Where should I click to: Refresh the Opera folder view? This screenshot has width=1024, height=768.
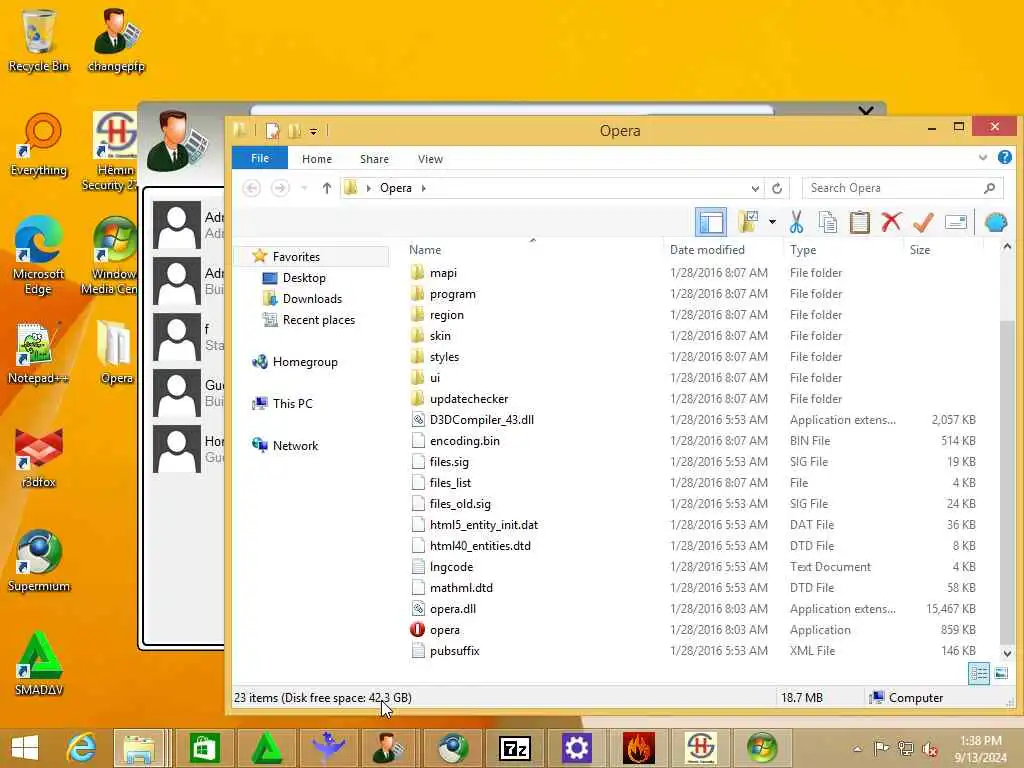pyautogui.click(x=777, y=188)
